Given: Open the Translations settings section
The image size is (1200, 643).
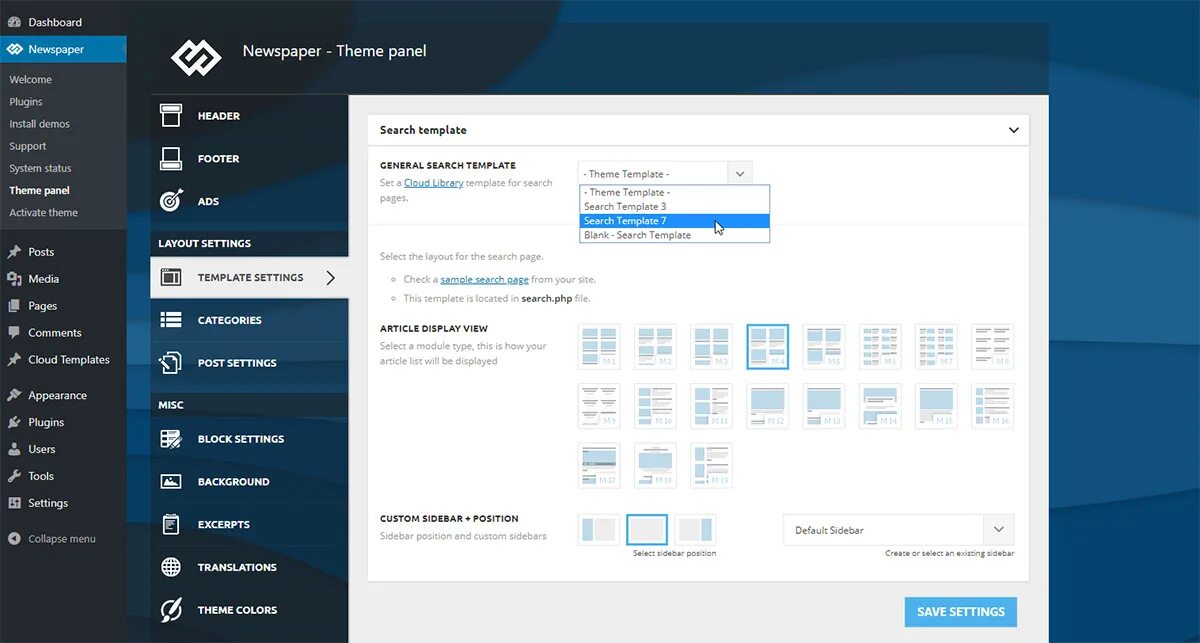Looking at the screenshot, I should point(249,567).
